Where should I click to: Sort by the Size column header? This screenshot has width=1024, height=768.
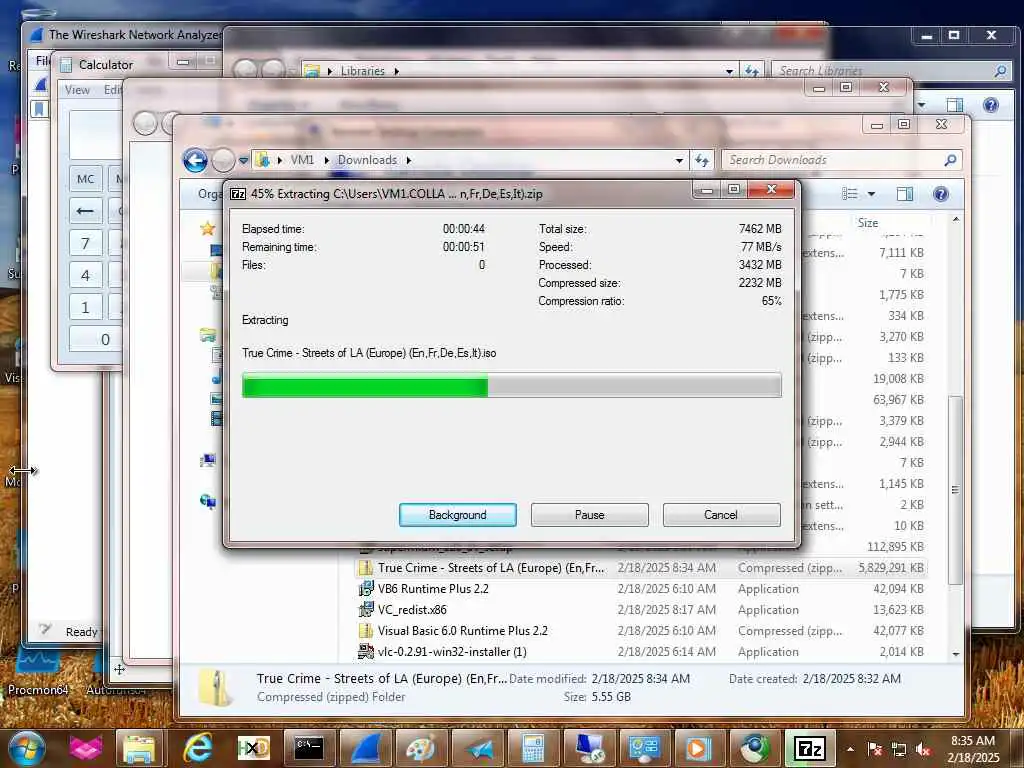[868, 223]
